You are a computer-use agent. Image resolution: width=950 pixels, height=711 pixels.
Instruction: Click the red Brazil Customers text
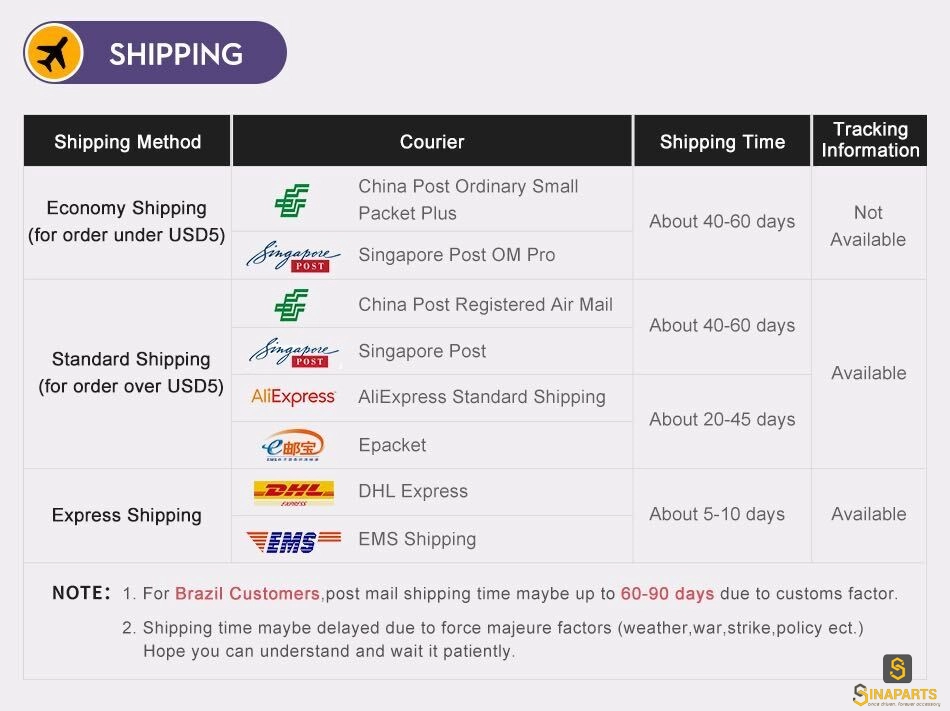[x=247, y=594]
